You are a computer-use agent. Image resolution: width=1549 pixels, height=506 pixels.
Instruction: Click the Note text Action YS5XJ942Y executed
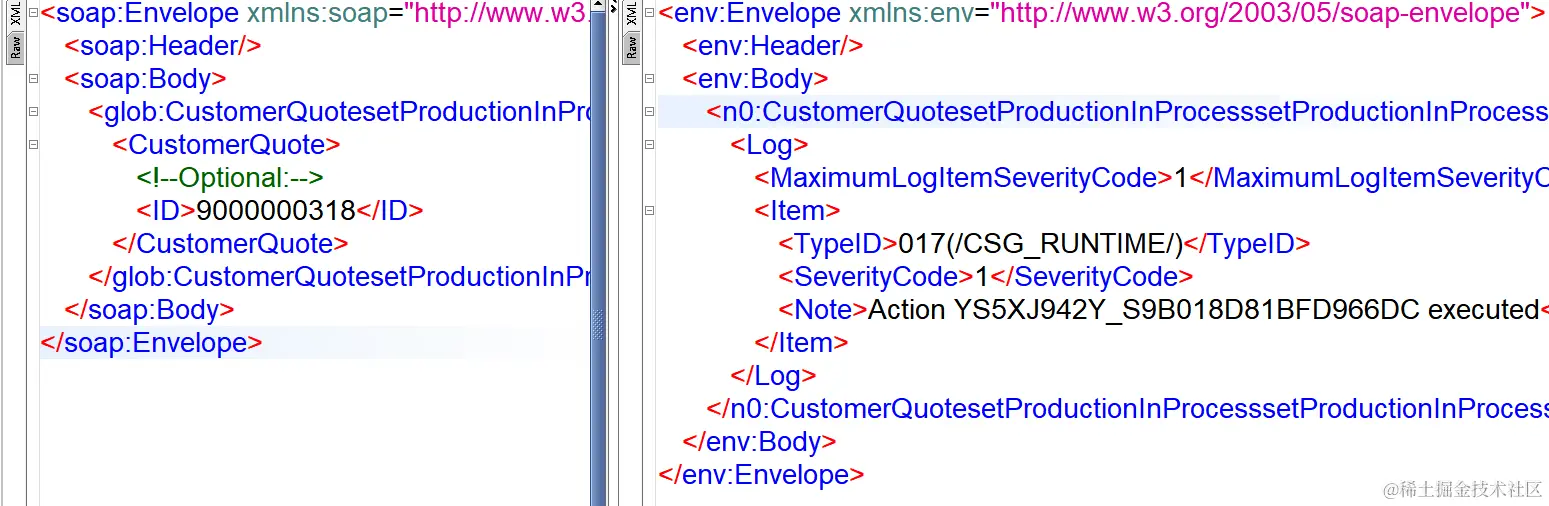1203,310
